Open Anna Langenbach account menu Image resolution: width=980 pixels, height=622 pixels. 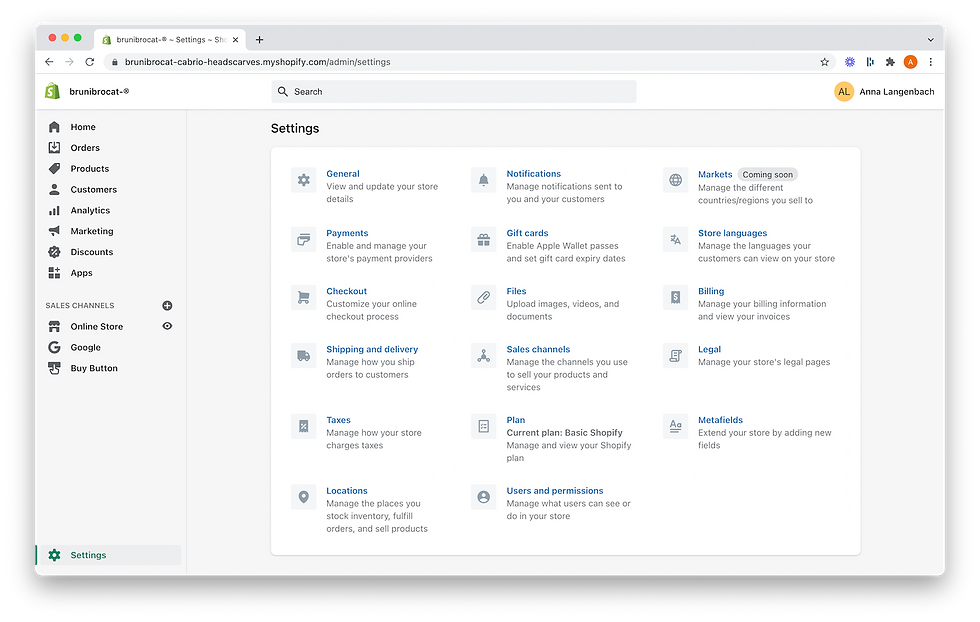(884, 91)
